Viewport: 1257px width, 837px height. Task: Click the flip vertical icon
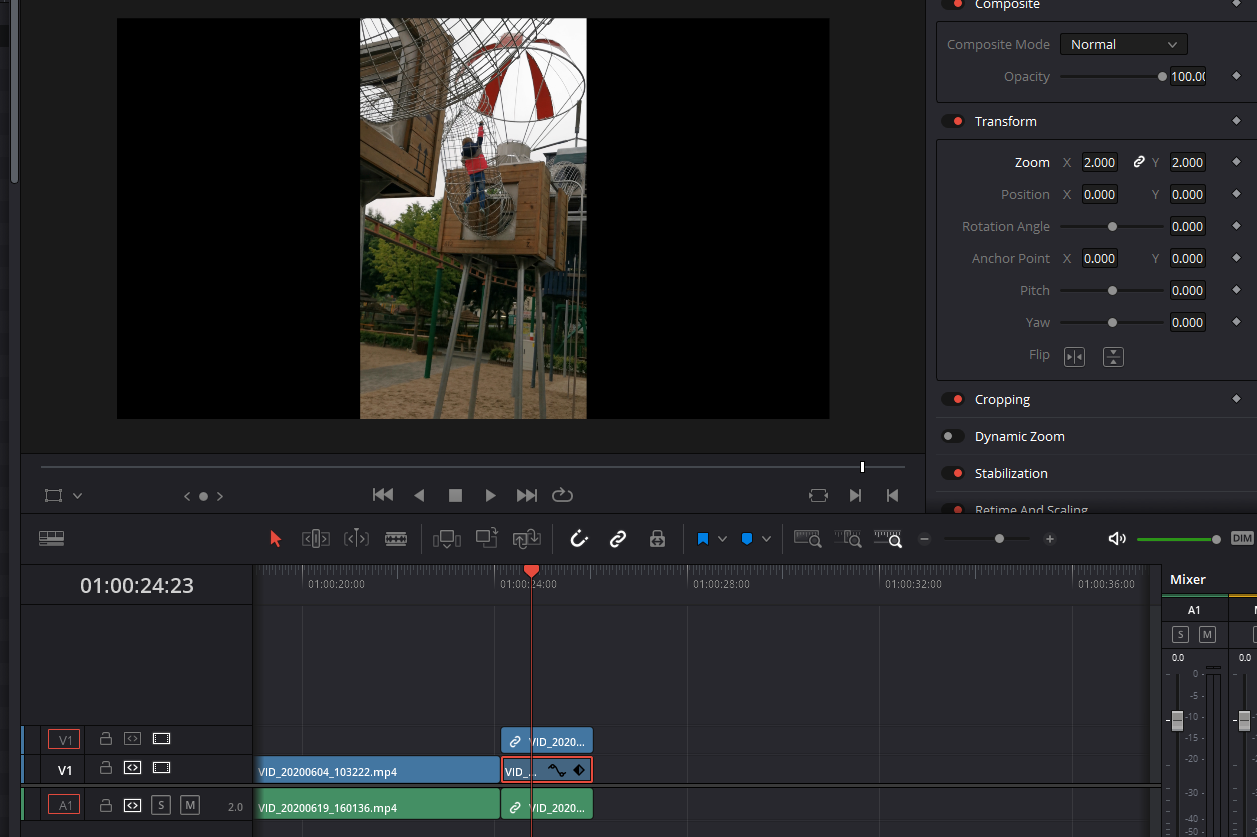(1113, 356)
